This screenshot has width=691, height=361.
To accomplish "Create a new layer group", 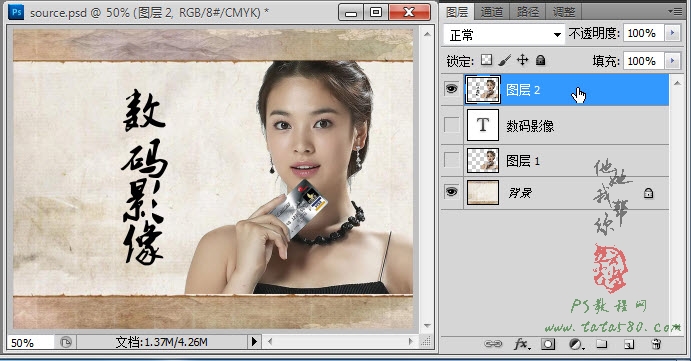I will (602, 344).
